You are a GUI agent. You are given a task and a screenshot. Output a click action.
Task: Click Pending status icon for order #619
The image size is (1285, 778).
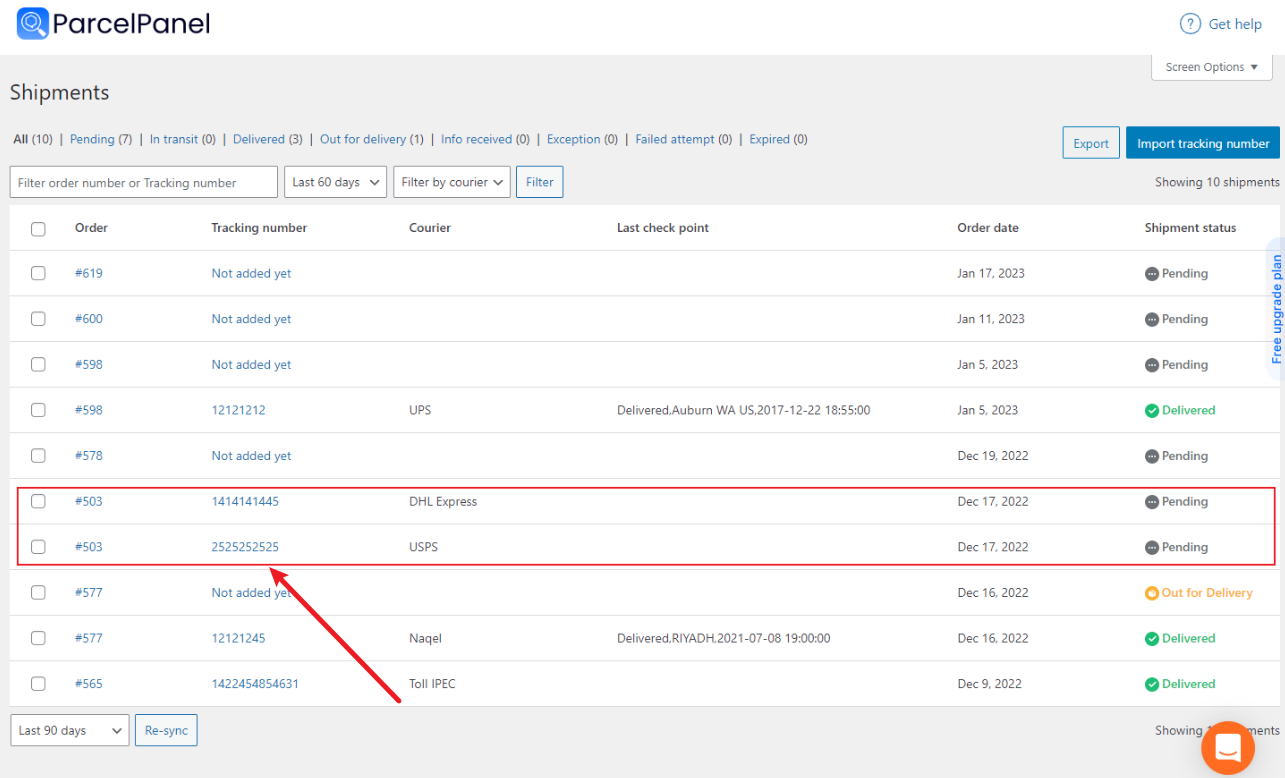coord(1152,273)
